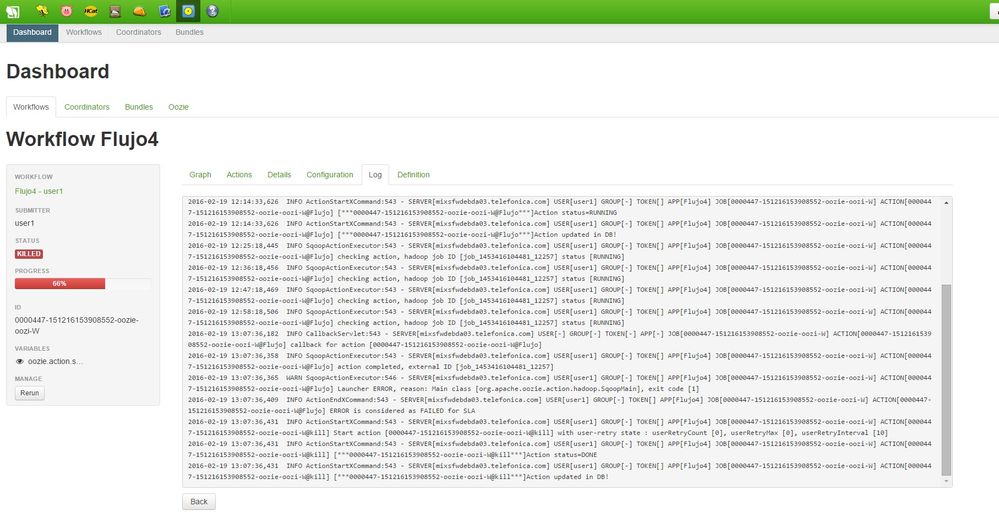Screen dimensions: 999x516
Task: Go to Bundles in the top navigation
Action: 190,32
